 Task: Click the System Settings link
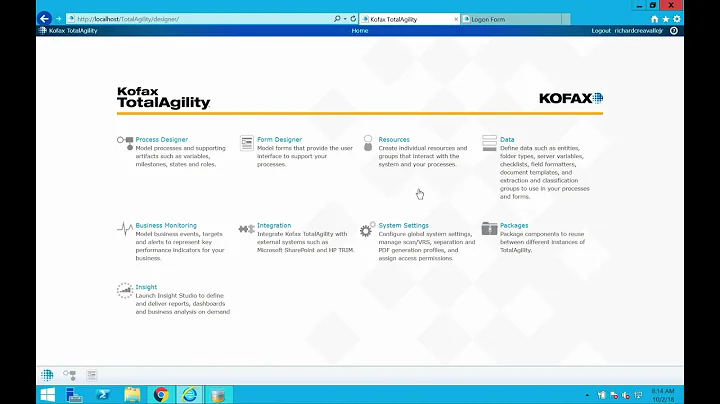[403, 225]
